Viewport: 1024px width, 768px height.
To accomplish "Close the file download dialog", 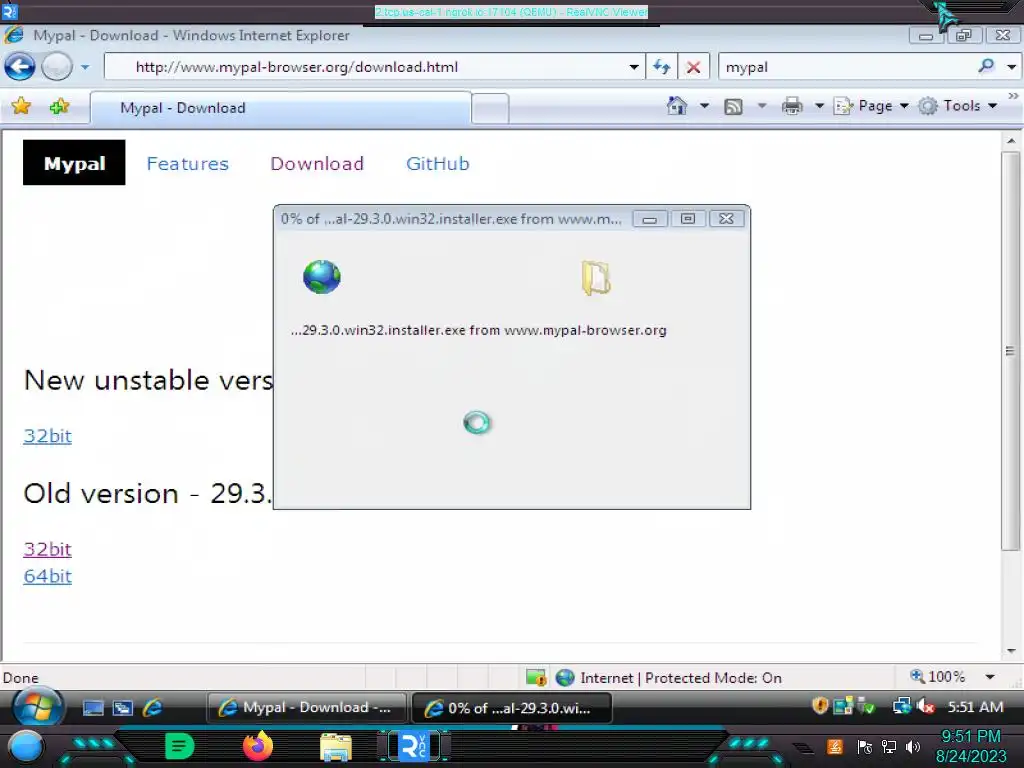I will [x=726, y=219].
